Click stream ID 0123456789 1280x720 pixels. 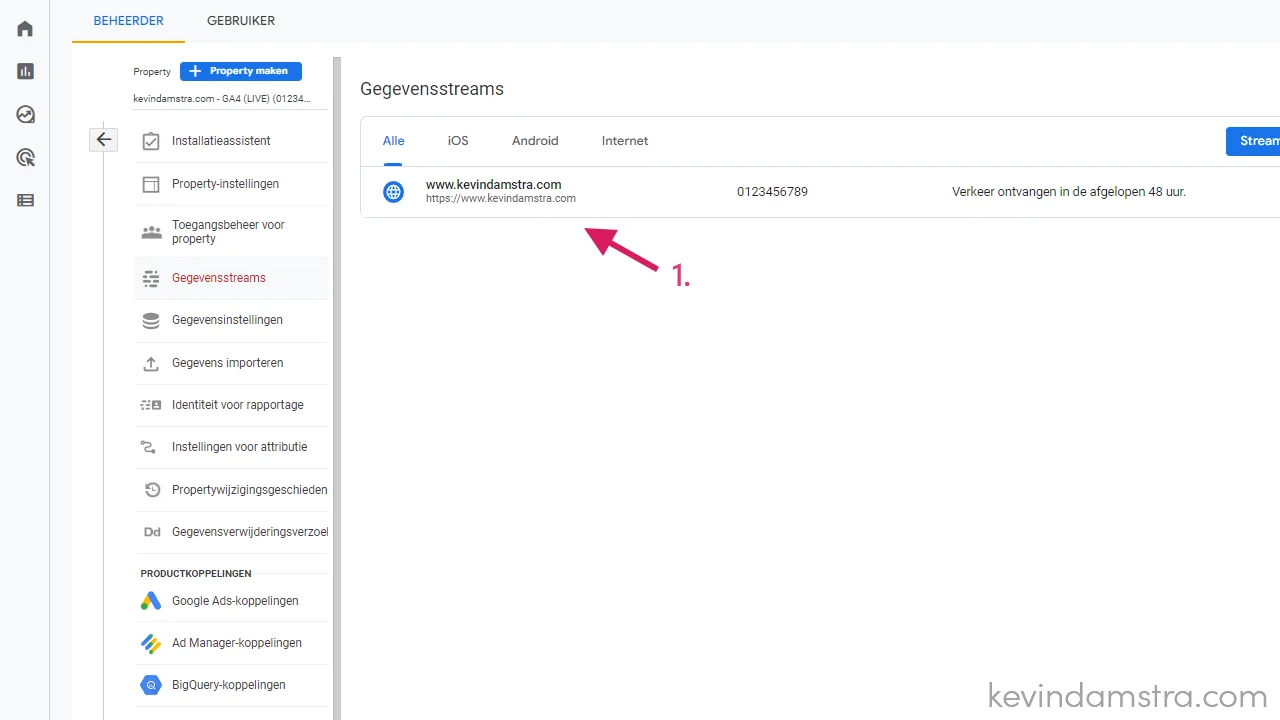pyautogui.click(x=772, y=192)
